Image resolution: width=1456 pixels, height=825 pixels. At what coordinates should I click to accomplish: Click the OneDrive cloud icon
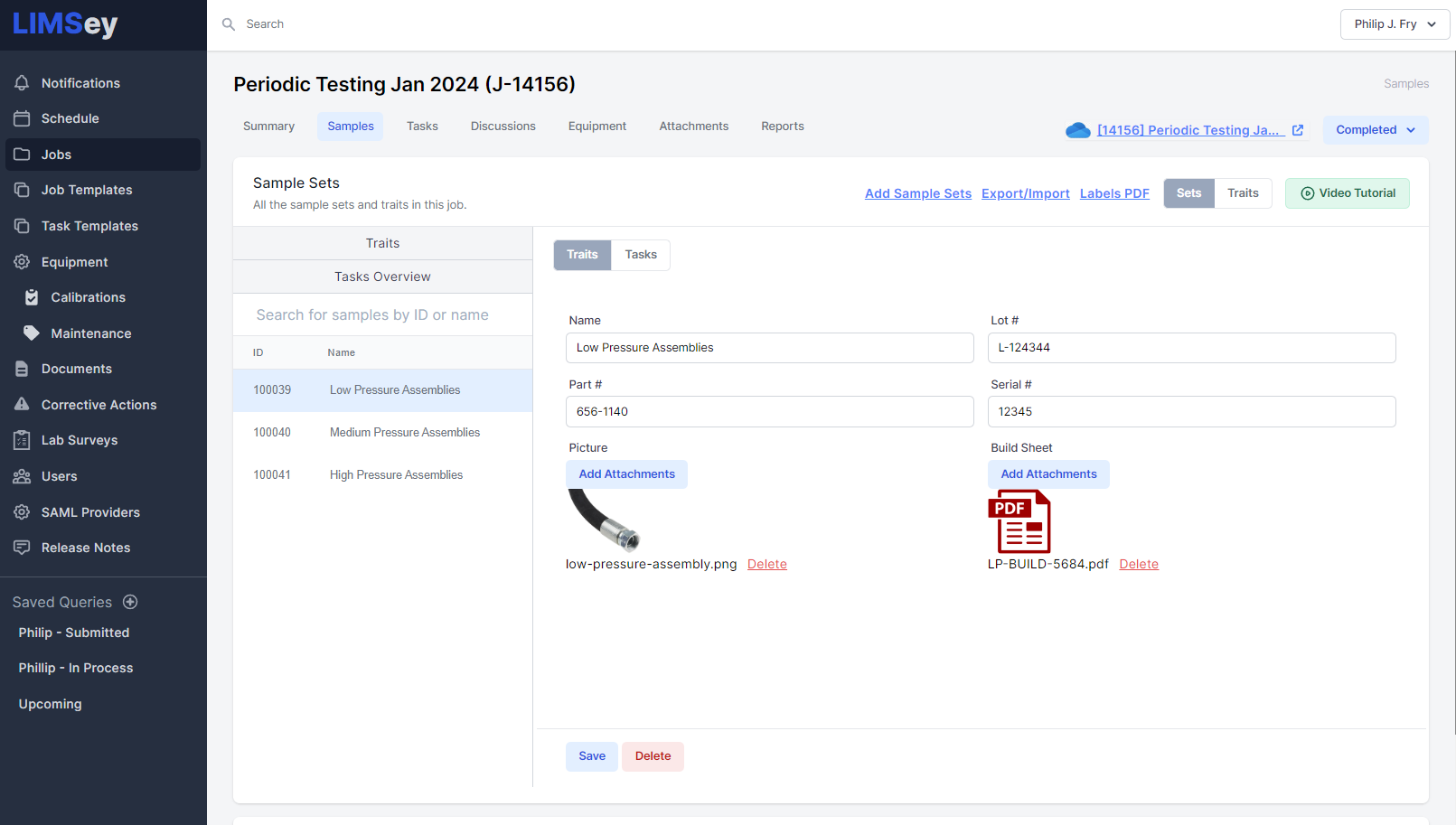[x=1078, y=130]
